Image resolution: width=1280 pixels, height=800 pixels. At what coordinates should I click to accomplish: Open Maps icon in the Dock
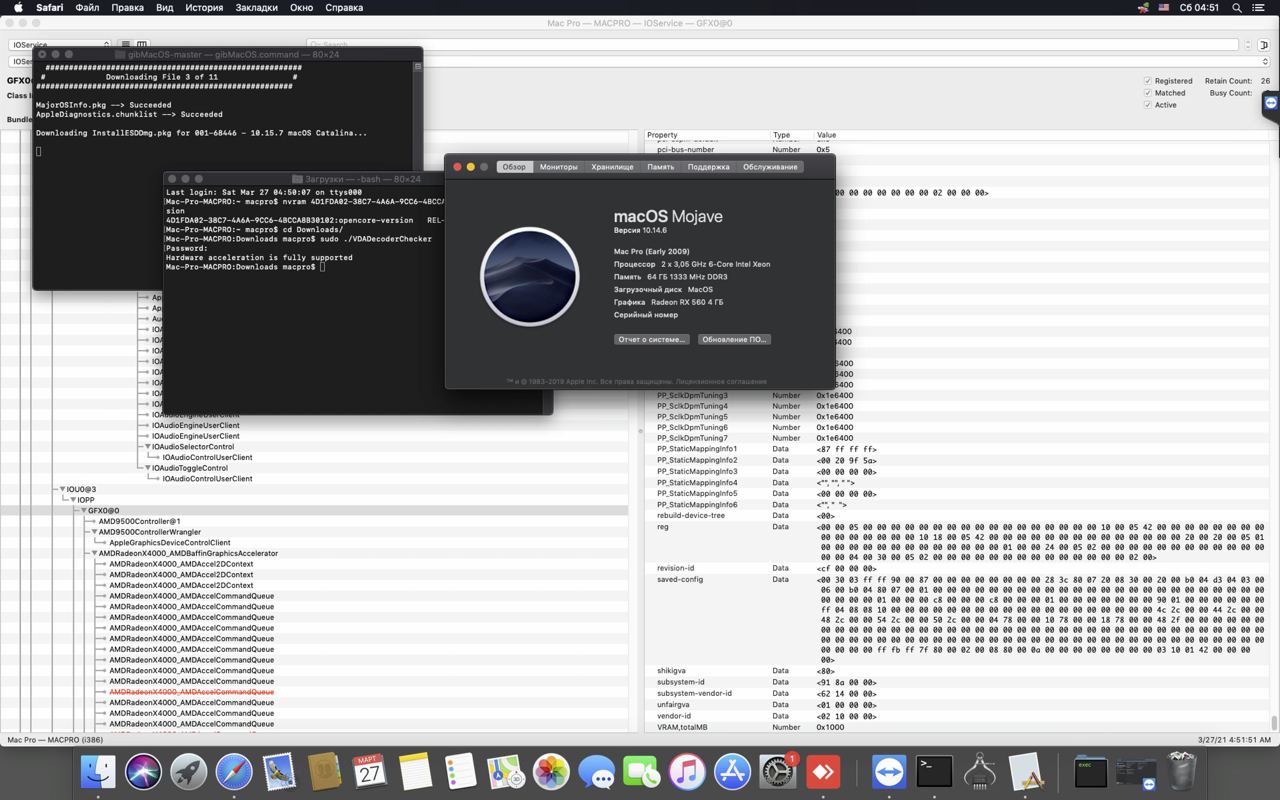pos(506,772)
